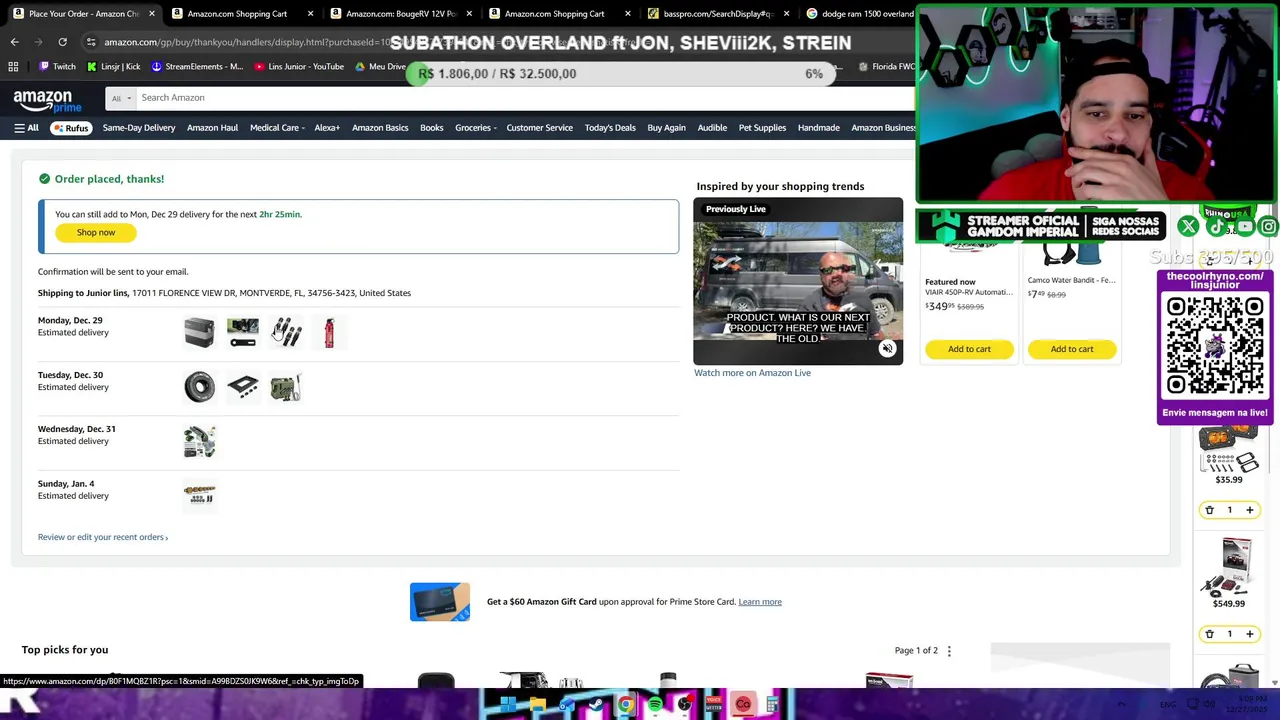Open File Explorer from the taskbar
Screen dimensions: 1280x720
pyautogui.click(x=538, y=705)
